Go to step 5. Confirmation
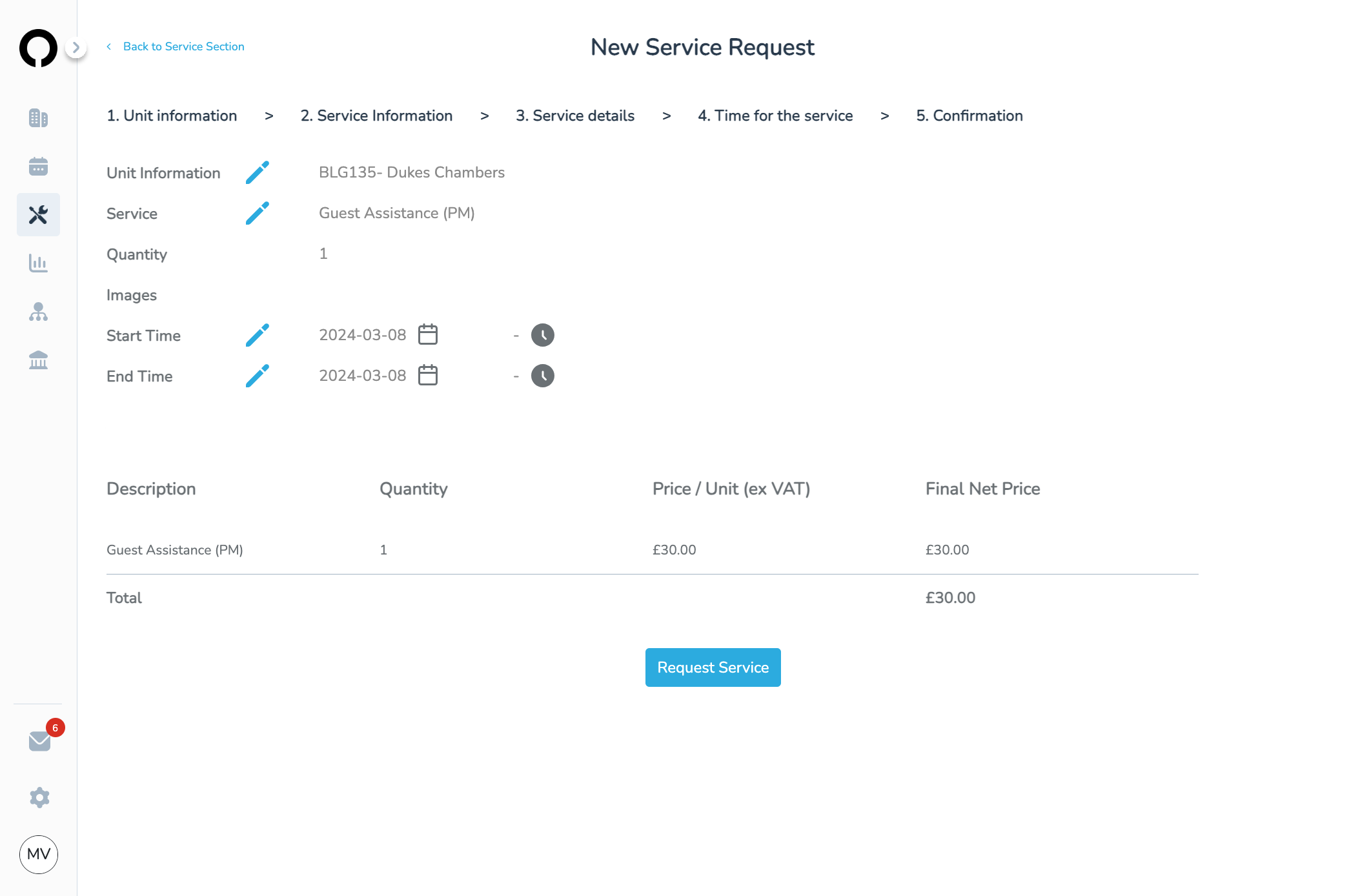The width and height of the screenshot is (1349, 896). point(969,116)
